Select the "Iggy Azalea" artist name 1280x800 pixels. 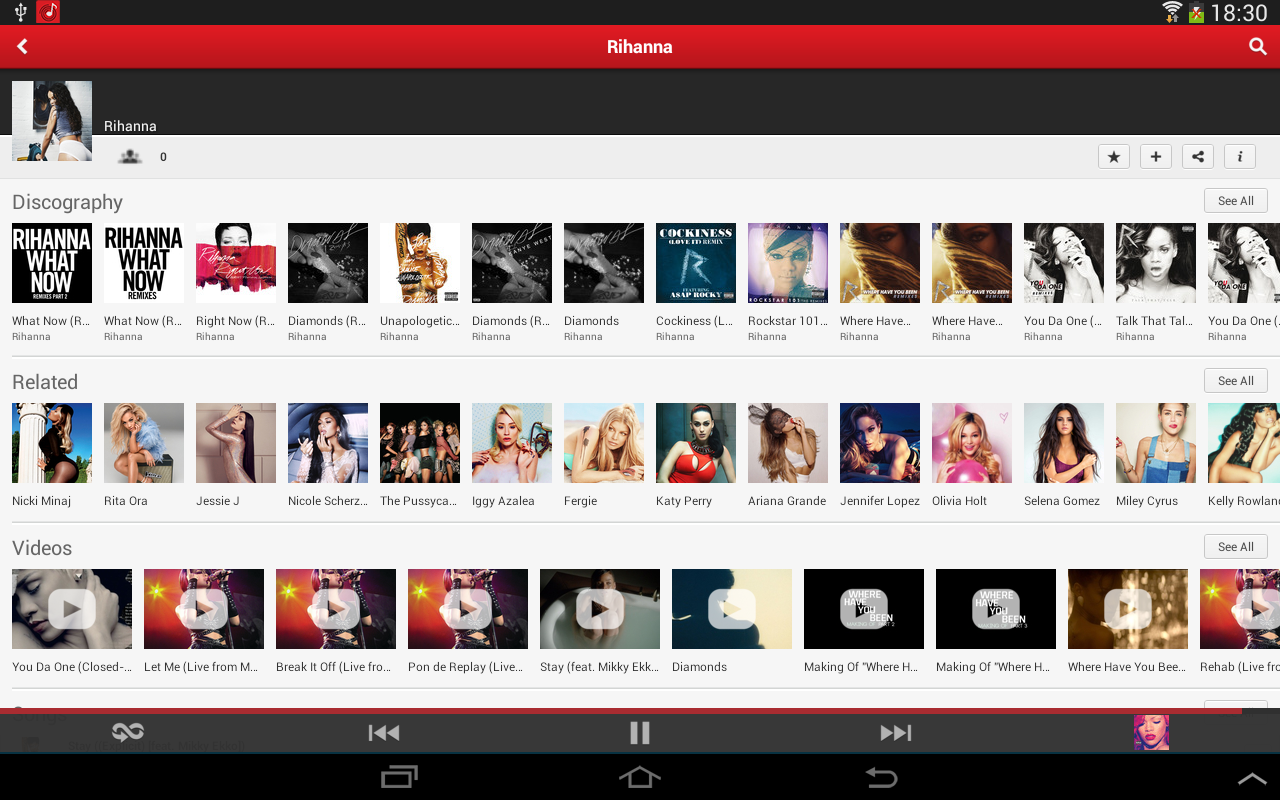tap(503, 501)
